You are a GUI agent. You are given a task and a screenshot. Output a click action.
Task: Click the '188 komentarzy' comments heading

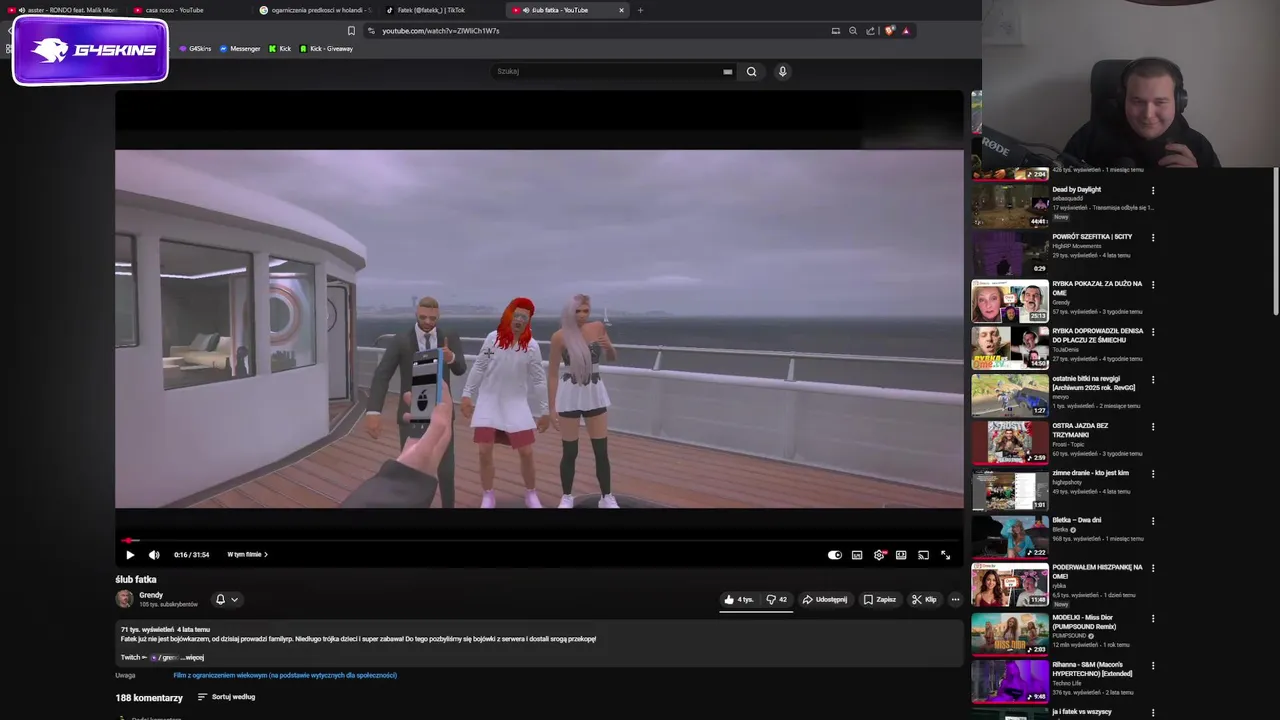coord(149,698)
